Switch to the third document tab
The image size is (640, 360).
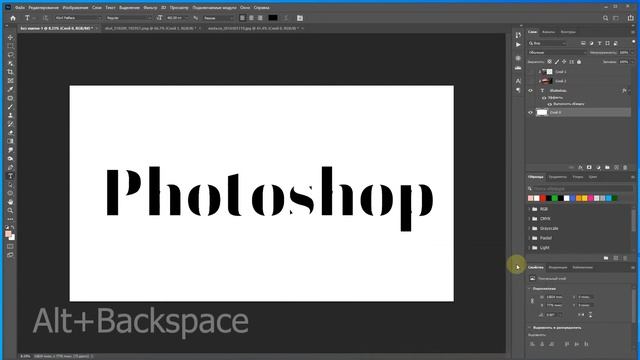tap(253, 29)
